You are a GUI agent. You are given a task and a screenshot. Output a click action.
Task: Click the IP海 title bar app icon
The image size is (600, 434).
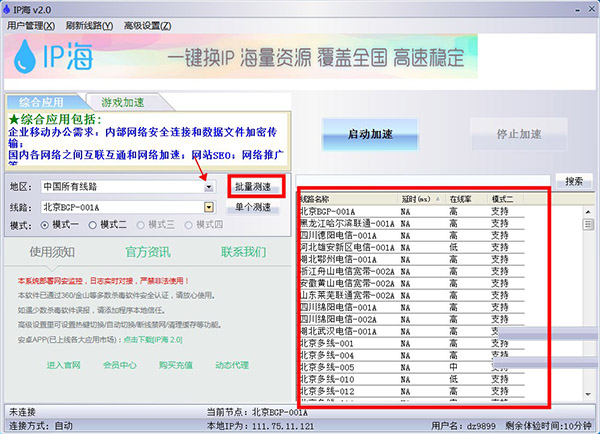pos(6,10)
